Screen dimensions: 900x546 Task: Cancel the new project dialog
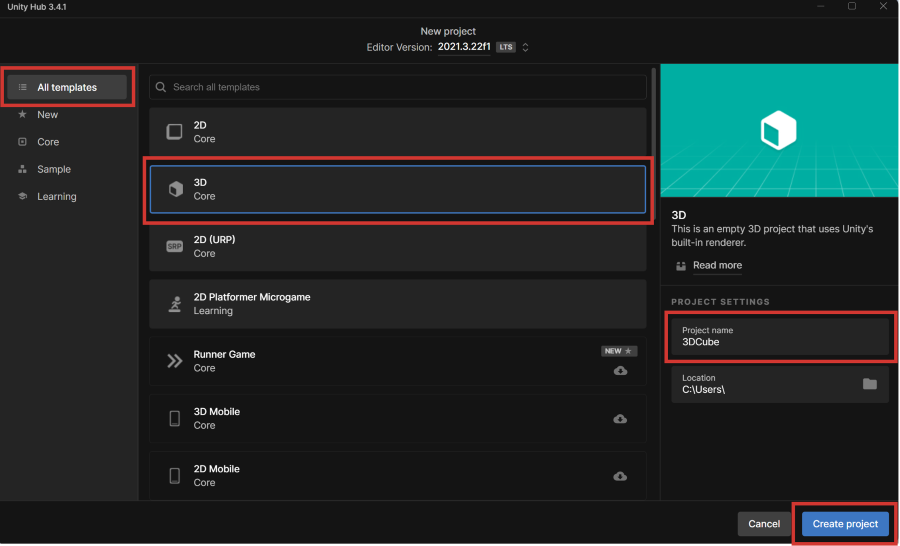click(764, 524)
